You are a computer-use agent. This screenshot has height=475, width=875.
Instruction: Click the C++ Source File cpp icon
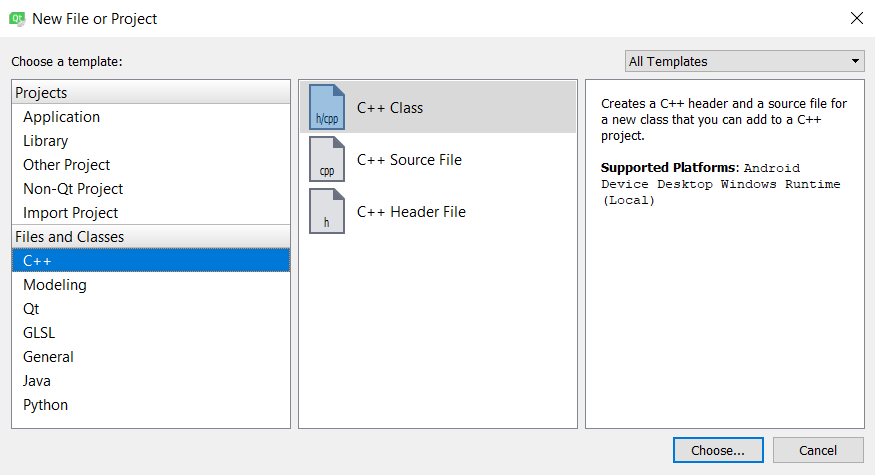[326, 159]
